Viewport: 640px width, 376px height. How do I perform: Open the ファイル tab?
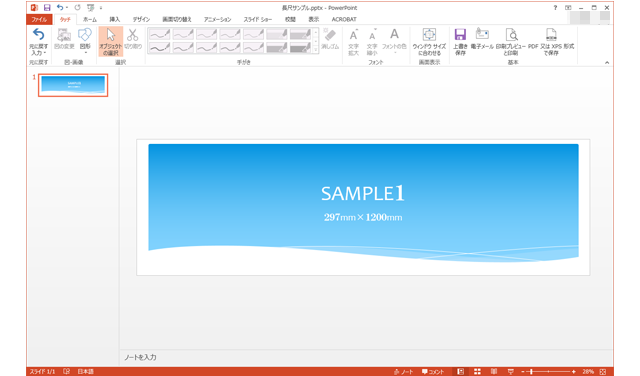coord(39,19)
